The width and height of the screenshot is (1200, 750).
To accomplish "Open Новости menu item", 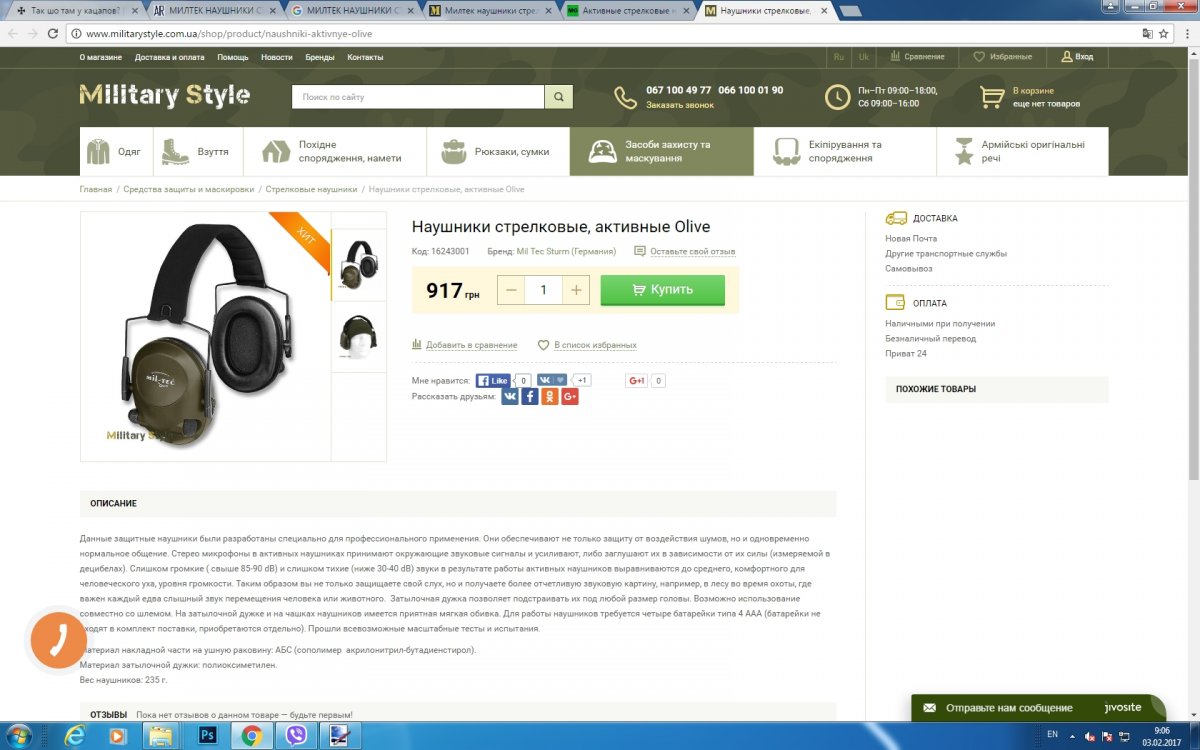I will coord(277,57).
